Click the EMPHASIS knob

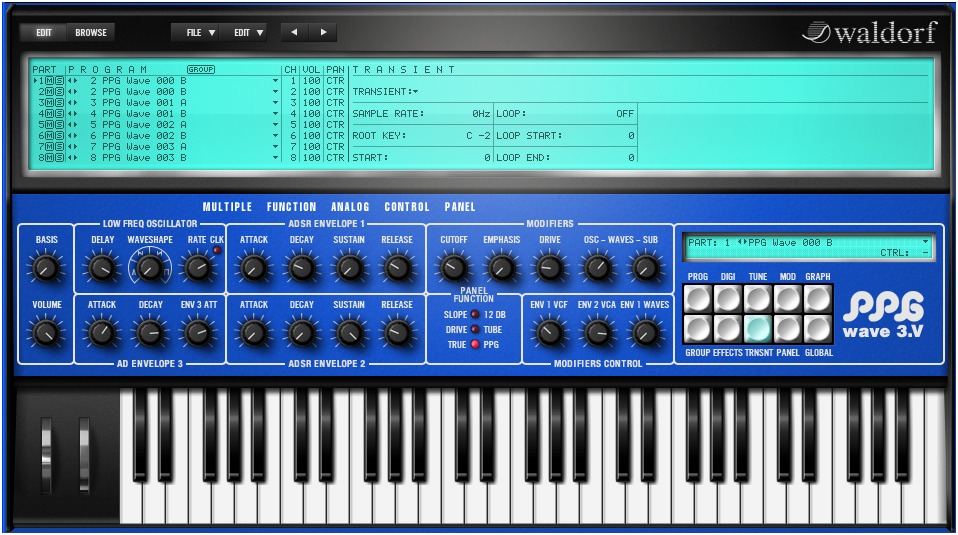pos(502,268)
